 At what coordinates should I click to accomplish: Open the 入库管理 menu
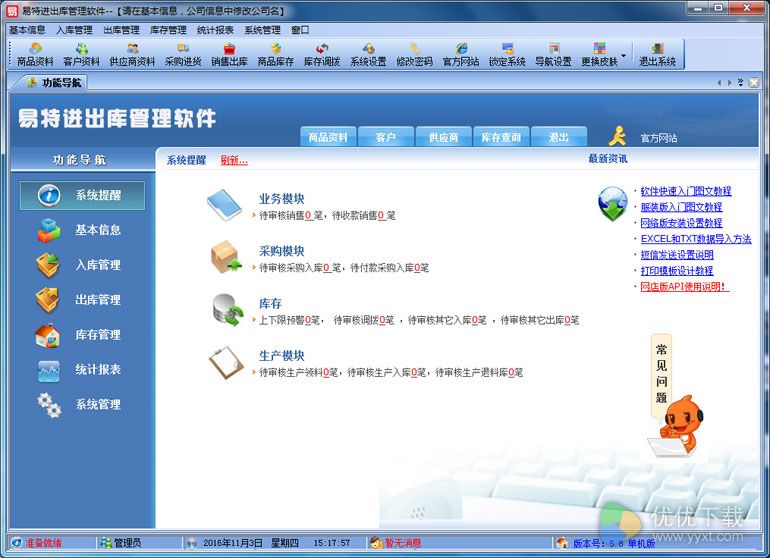[x=74, y=30]
